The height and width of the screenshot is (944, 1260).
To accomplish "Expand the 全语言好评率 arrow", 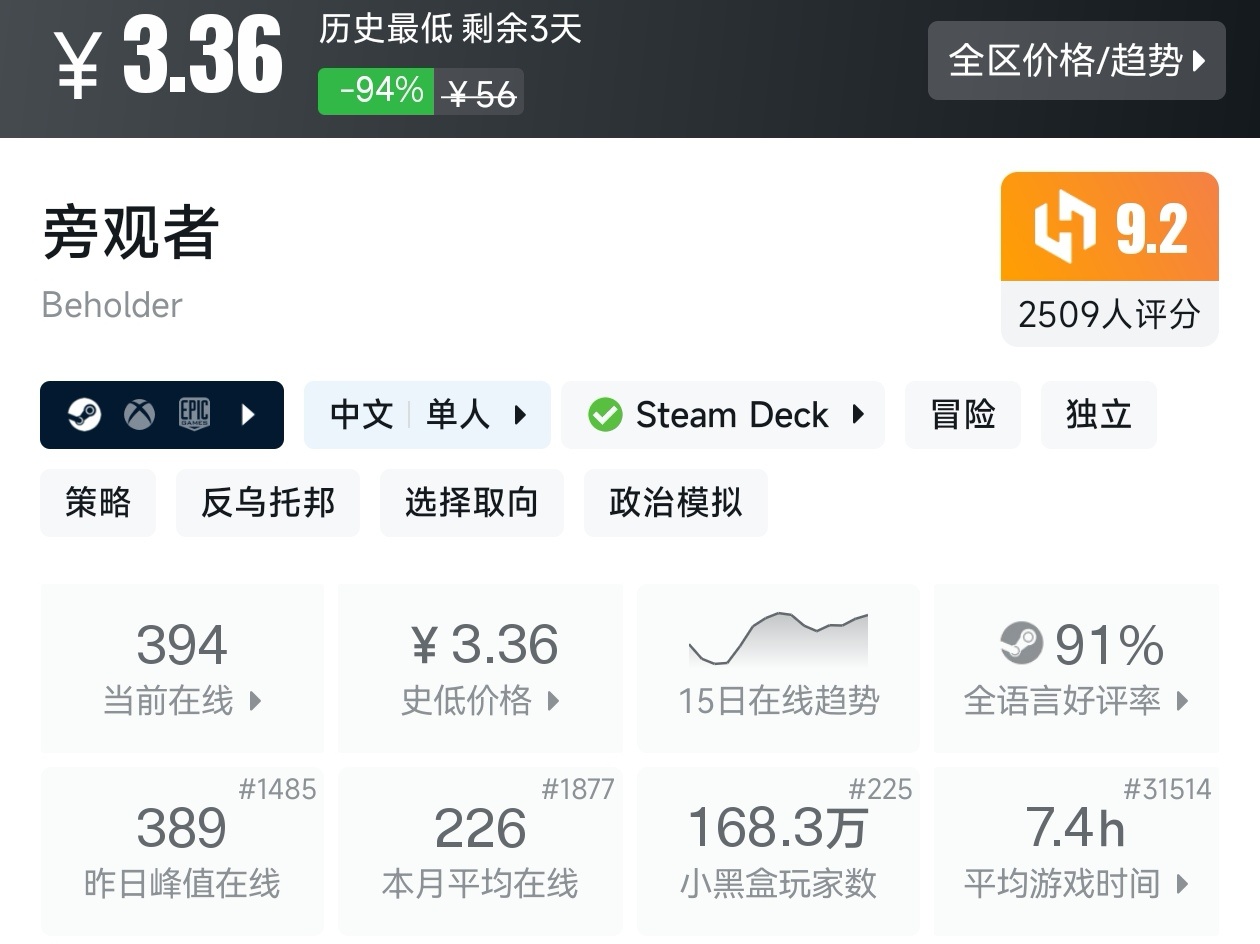I will click(x=1183, y=701).
